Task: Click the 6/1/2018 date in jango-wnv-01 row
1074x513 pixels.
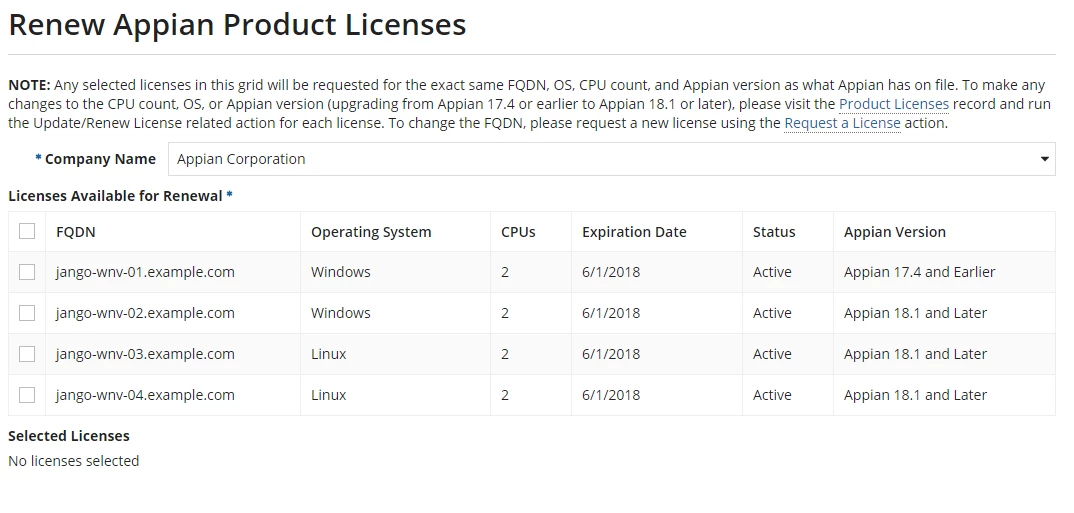Action: point(611,272)
